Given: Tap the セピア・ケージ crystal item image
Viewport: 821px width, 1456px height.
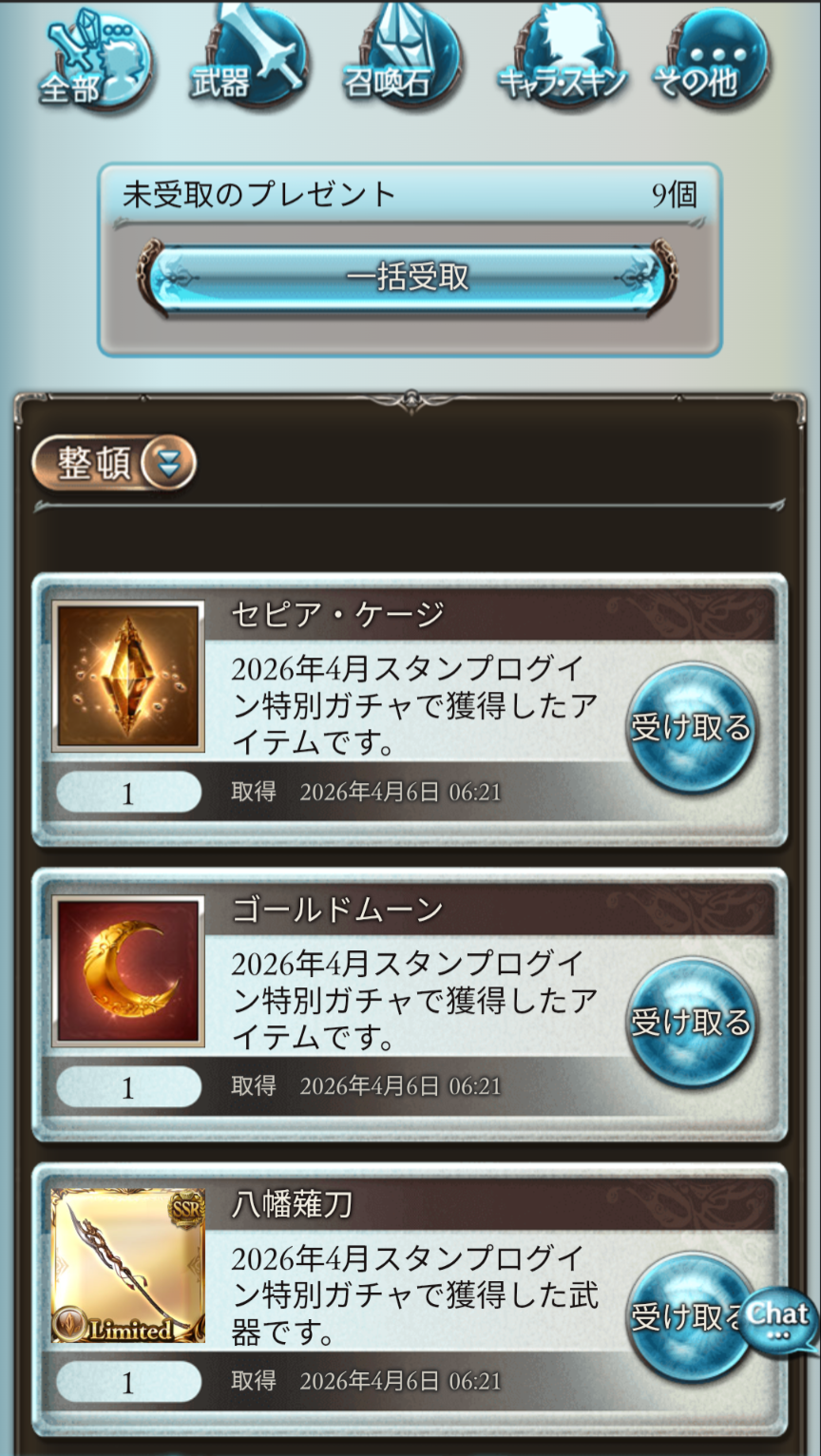Looking at the screenshot, I should (x=128, y=677).
